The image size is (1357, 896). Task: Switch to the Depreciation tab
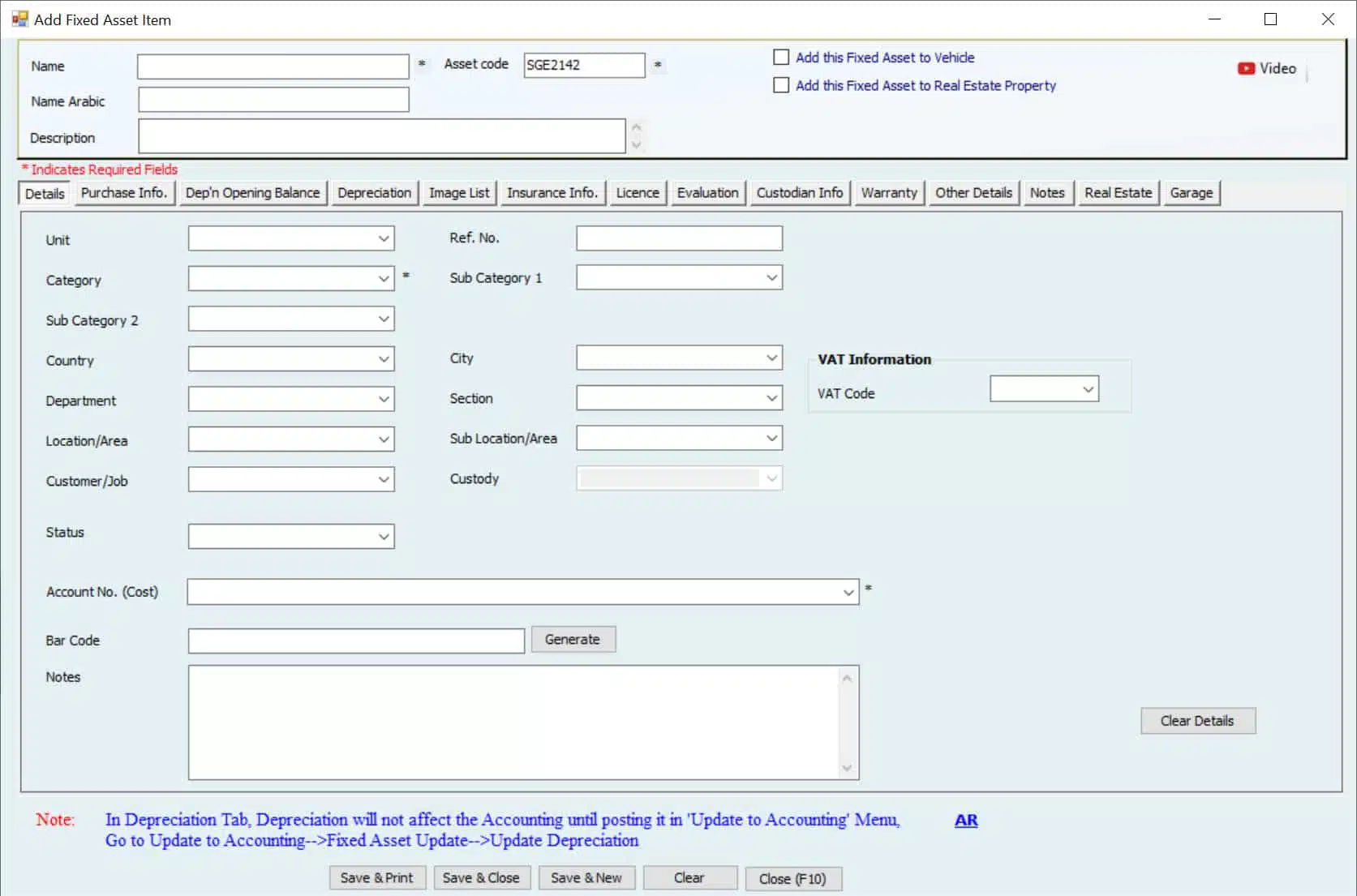(374, 193)
